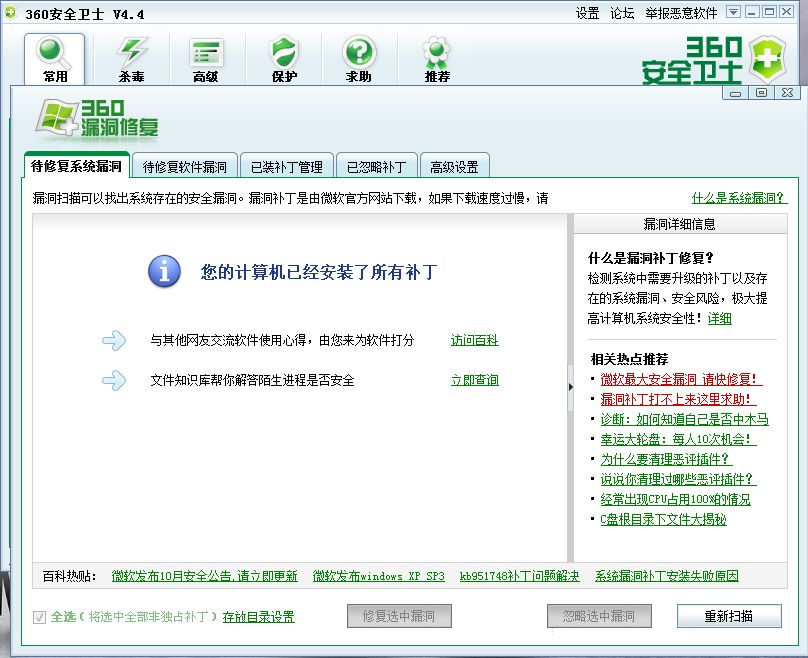808x658 pixels.
Task: Open 为什么要清理恶评插件? link
Action: 666,459
